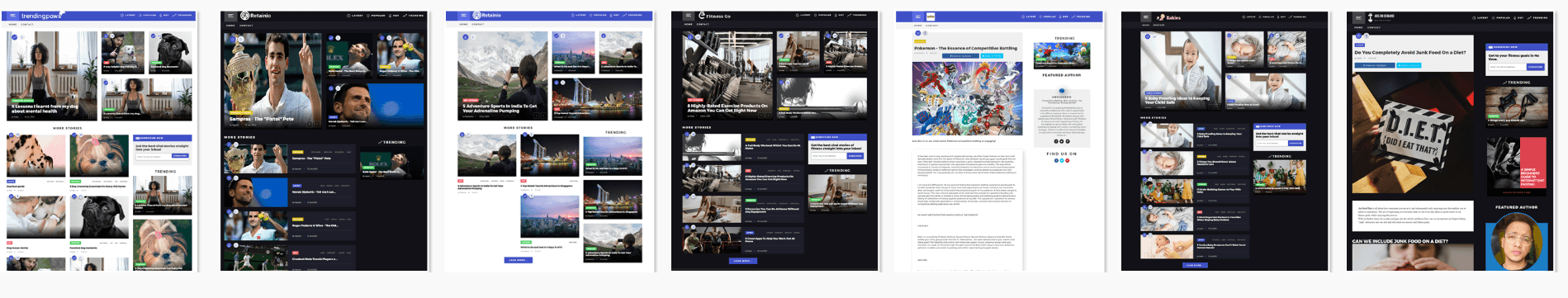Click the Fitness Go logo
1568x298 pixels.
coord(714,16)
